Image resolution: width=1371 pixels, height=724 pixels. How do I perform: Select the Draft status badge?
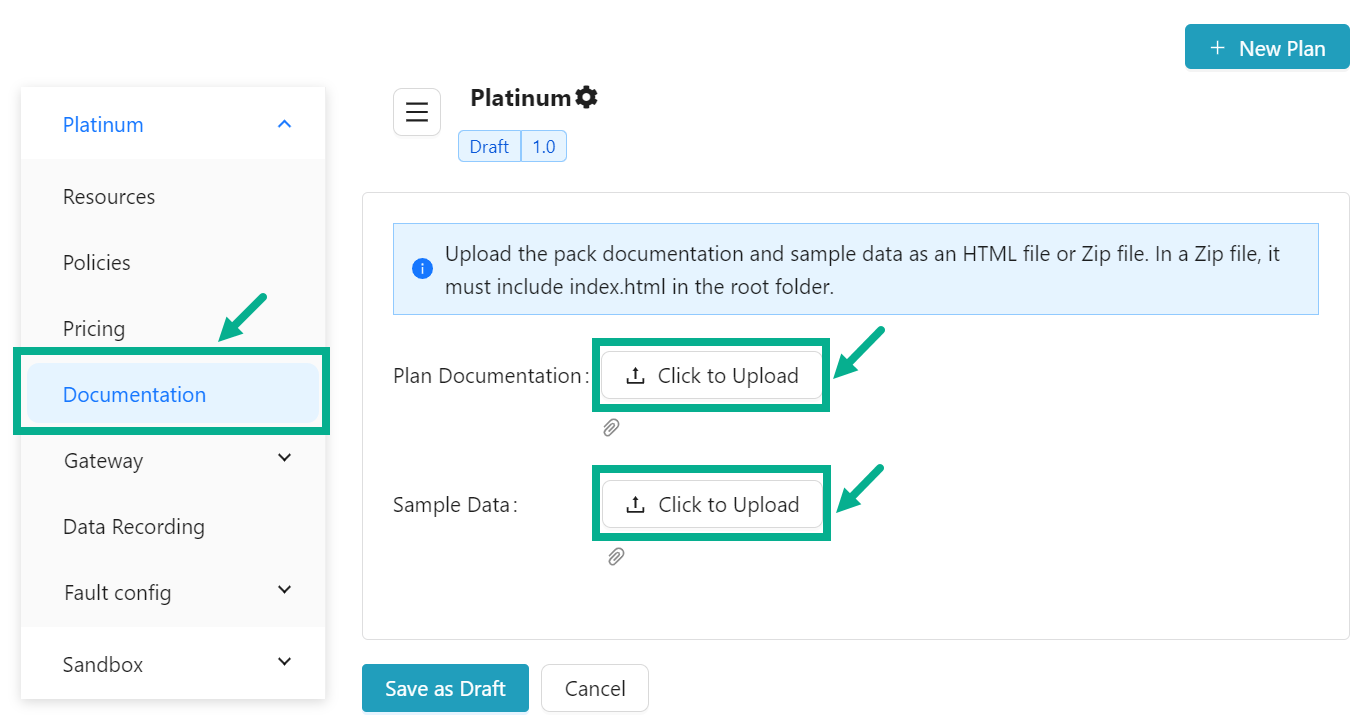[488, 146]
